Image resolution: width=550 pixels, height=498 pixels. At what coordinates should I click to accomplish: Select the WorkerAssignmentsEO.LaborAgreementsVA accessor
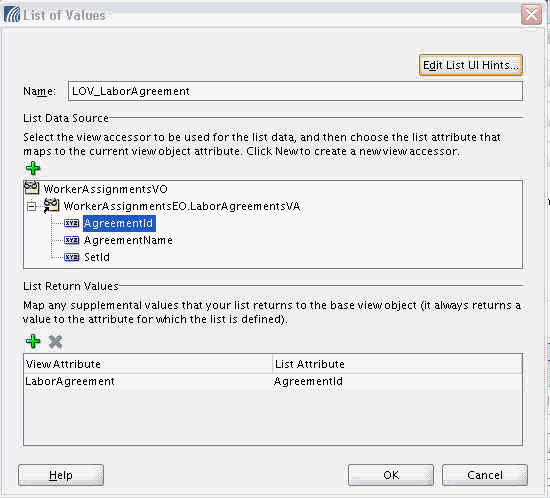click(182, 206)
